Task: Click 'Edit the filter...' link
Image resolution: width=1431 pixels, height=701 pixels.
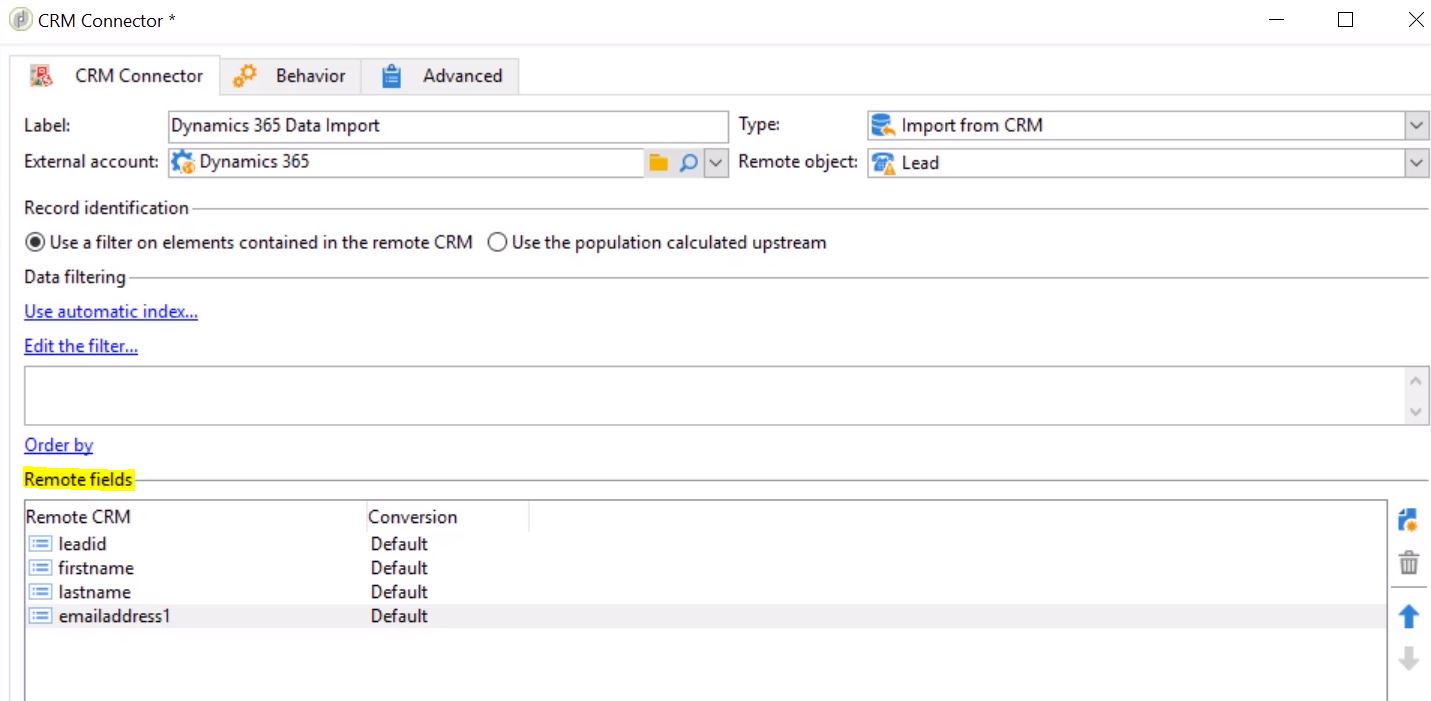Action: (81, 346)
